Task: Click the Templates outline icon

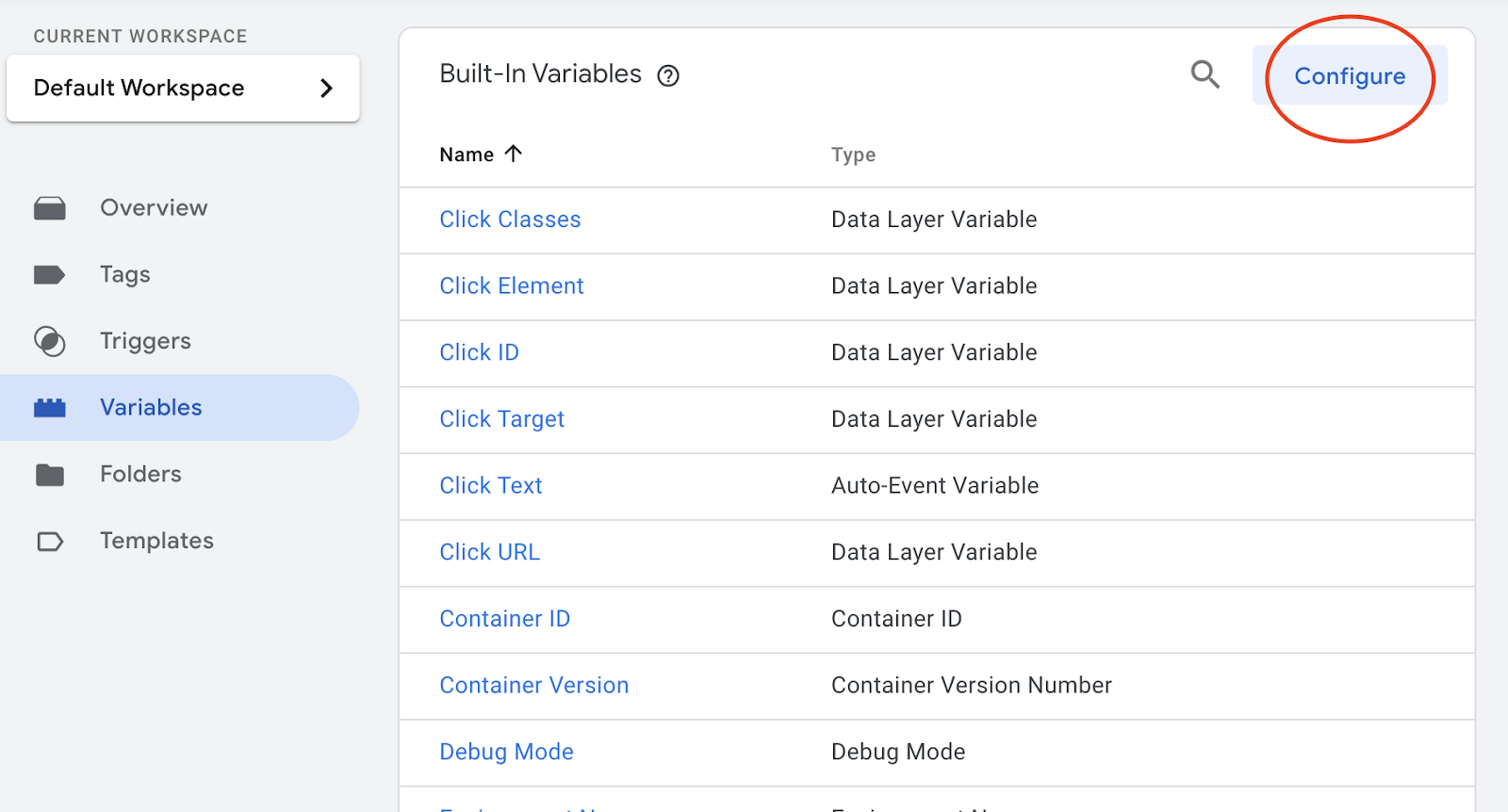Action: coord(50,542)
